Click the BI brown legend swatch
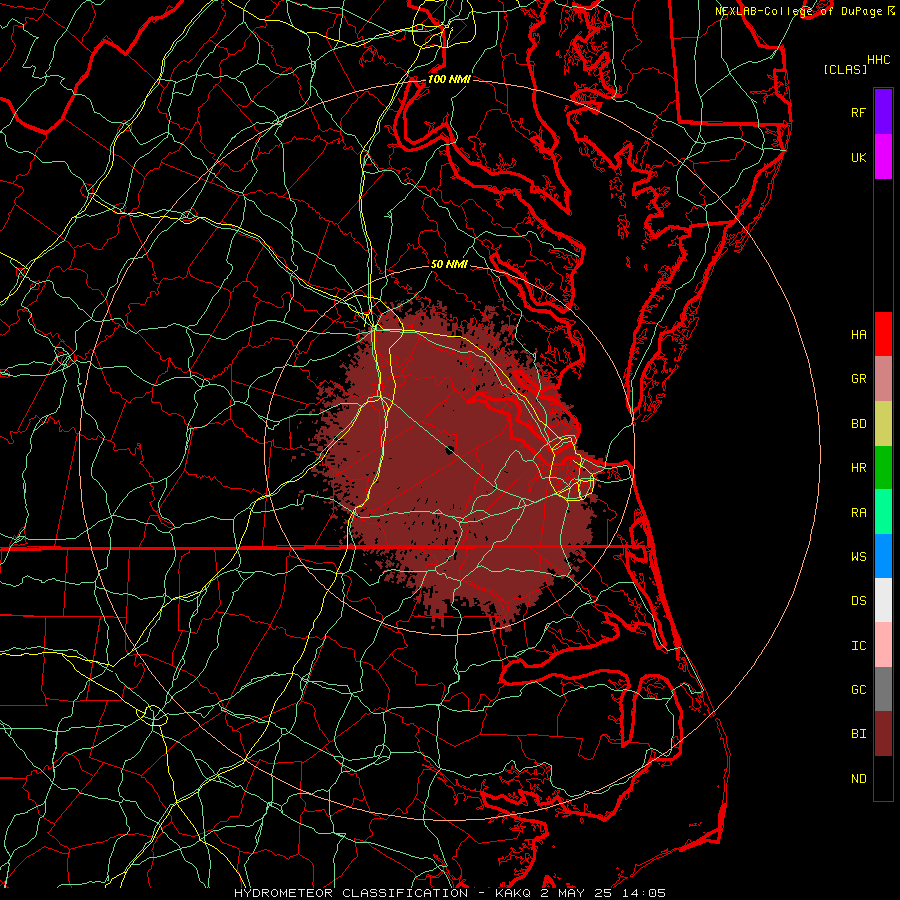Screen dimensions: 900x900 (883, 734)
